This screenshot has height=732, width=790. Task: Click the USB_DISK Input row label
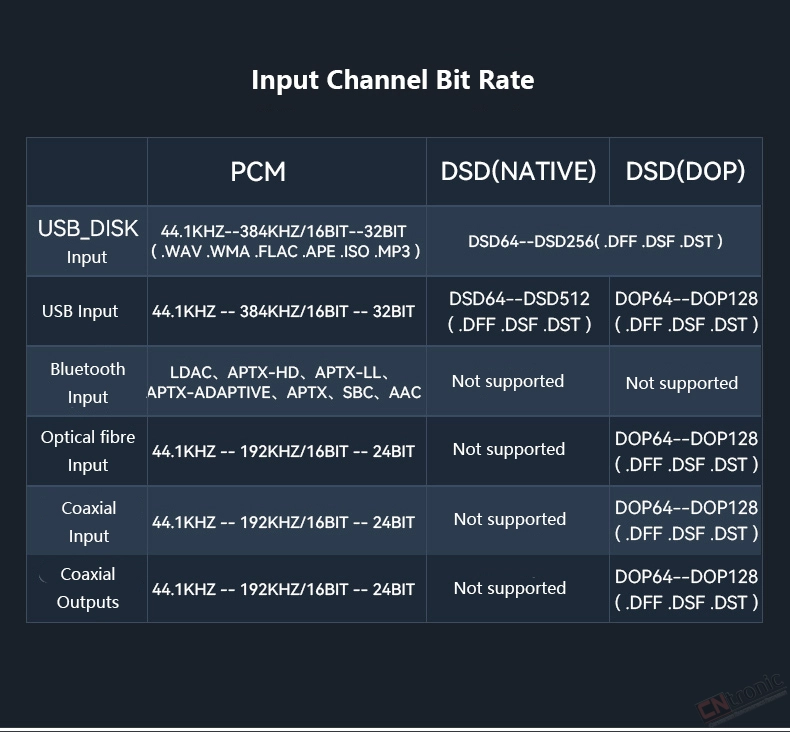88,242
